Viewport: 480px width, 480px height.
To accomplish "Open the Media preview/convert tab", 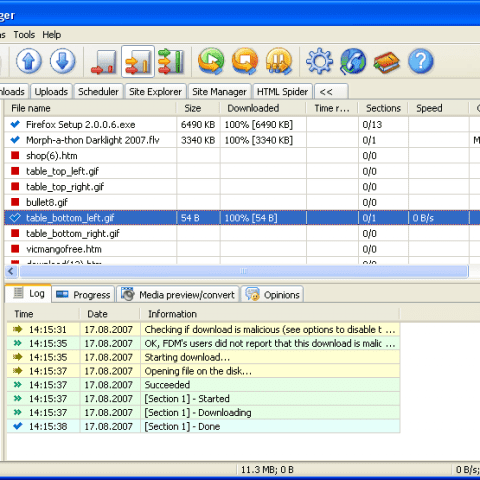I will [178, 295].
